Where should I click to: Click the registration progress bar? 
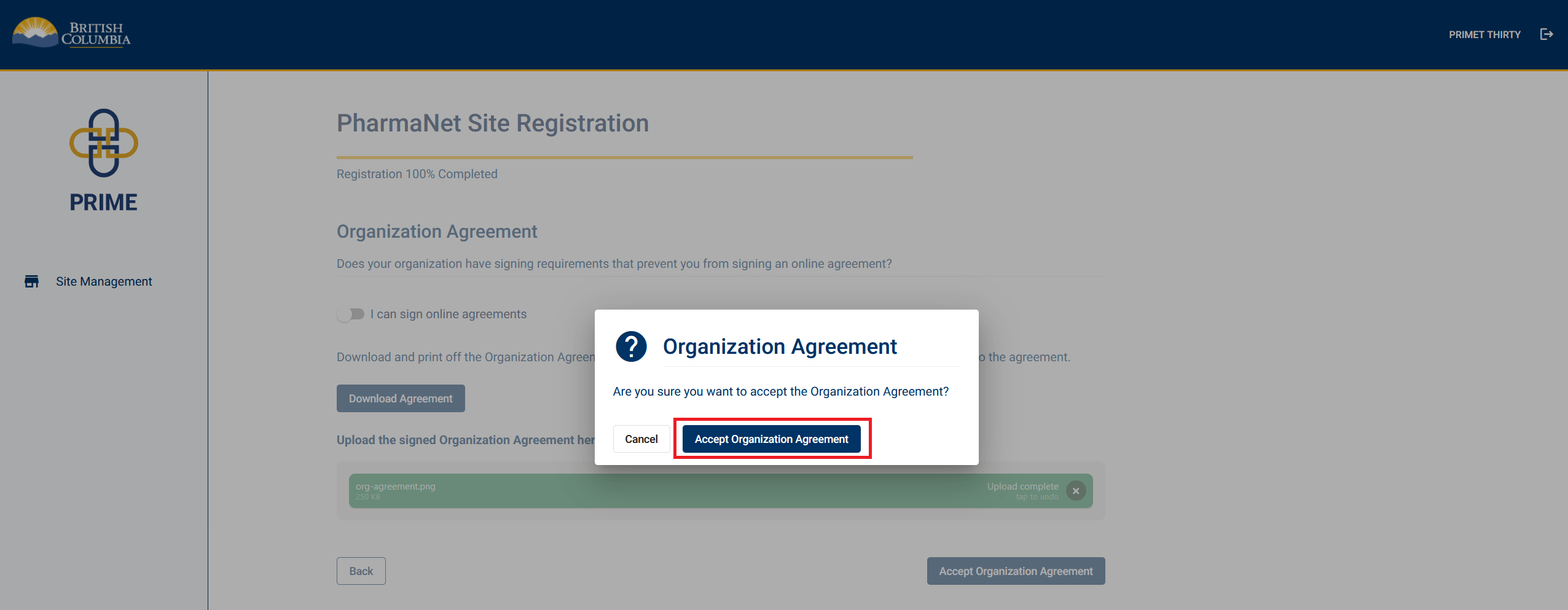point(624,158)
